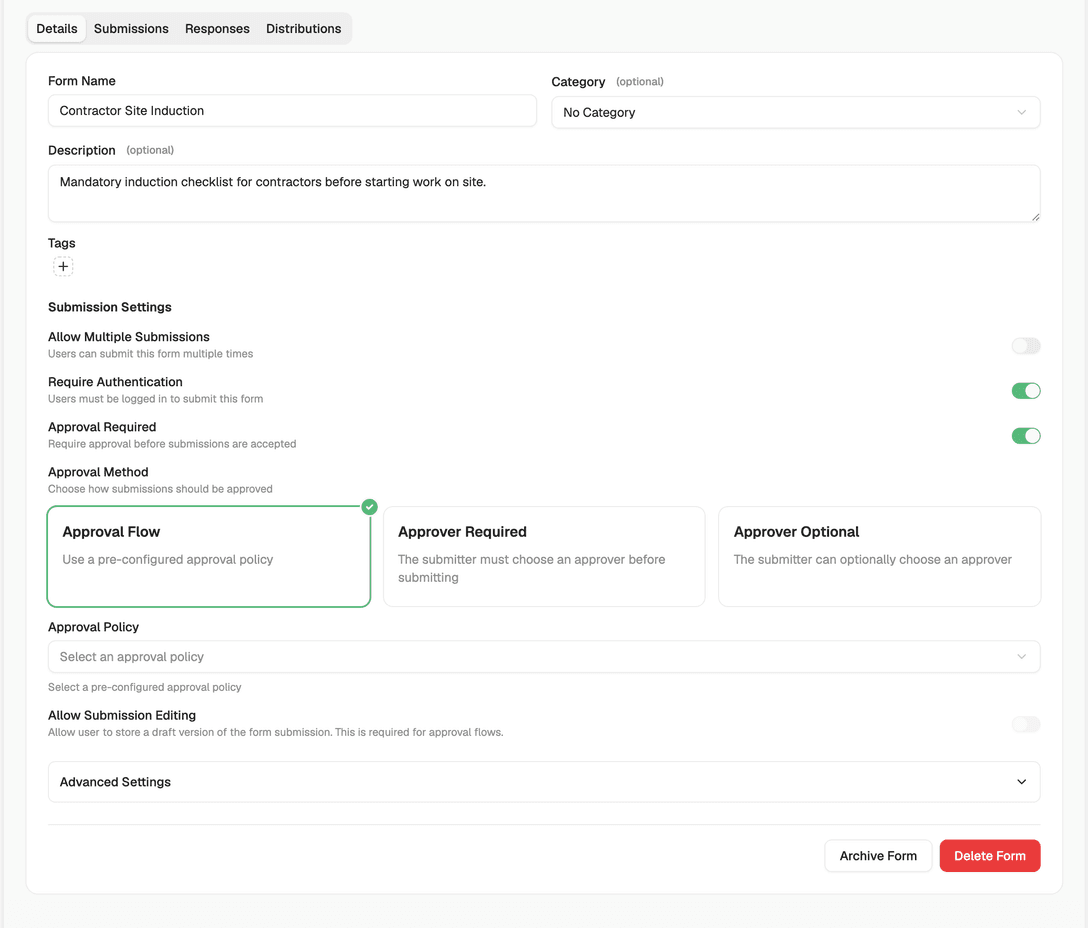The image size is (1088, 928).
Task: Open the Submissions tab
Action: pos(131,28)
